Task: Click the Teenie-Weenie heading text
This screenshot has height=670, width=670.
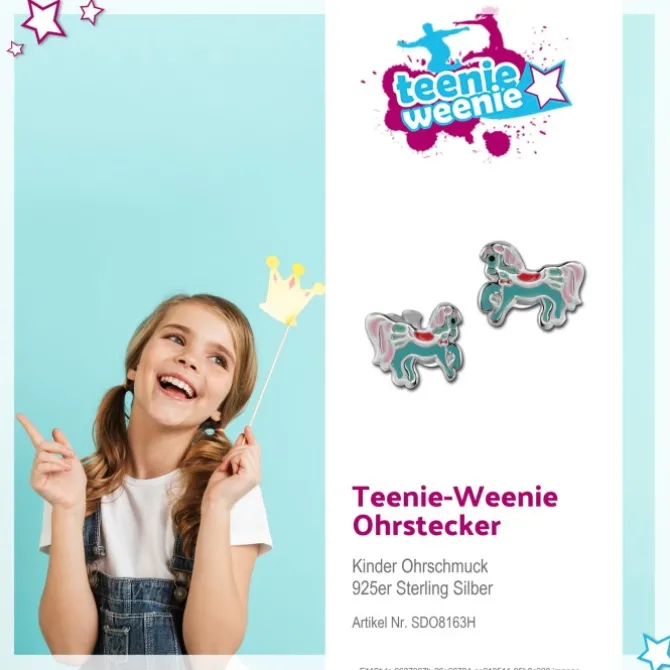Action: (455, 497)
